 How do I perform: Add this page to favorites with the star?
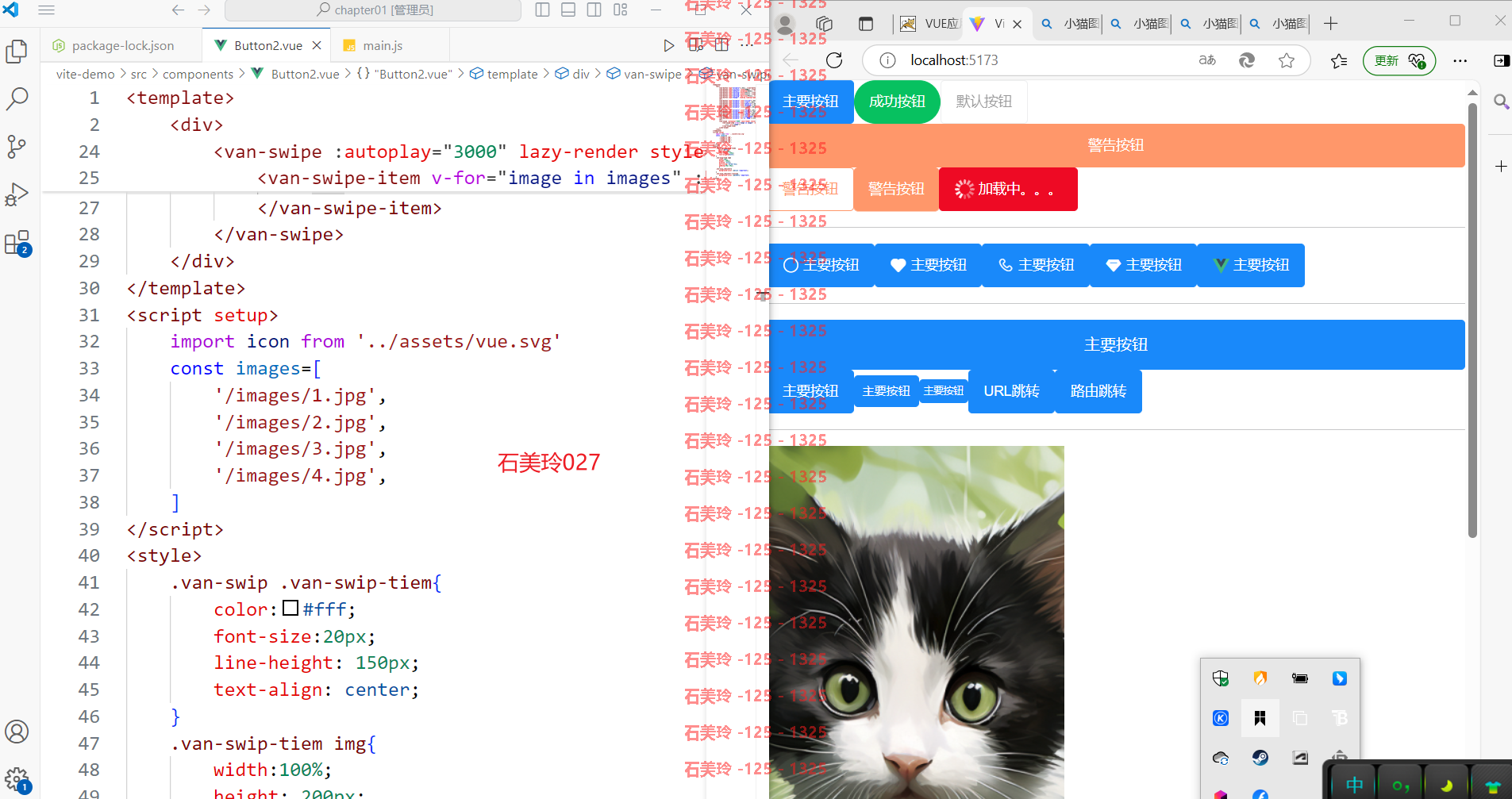[1287, 60]
